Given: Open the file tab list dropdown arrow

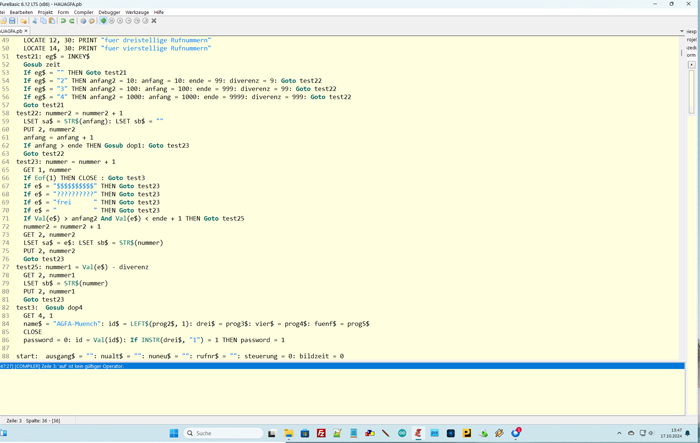Looking at the screenshot, I should pyautogui.click(x=682, y=31).
